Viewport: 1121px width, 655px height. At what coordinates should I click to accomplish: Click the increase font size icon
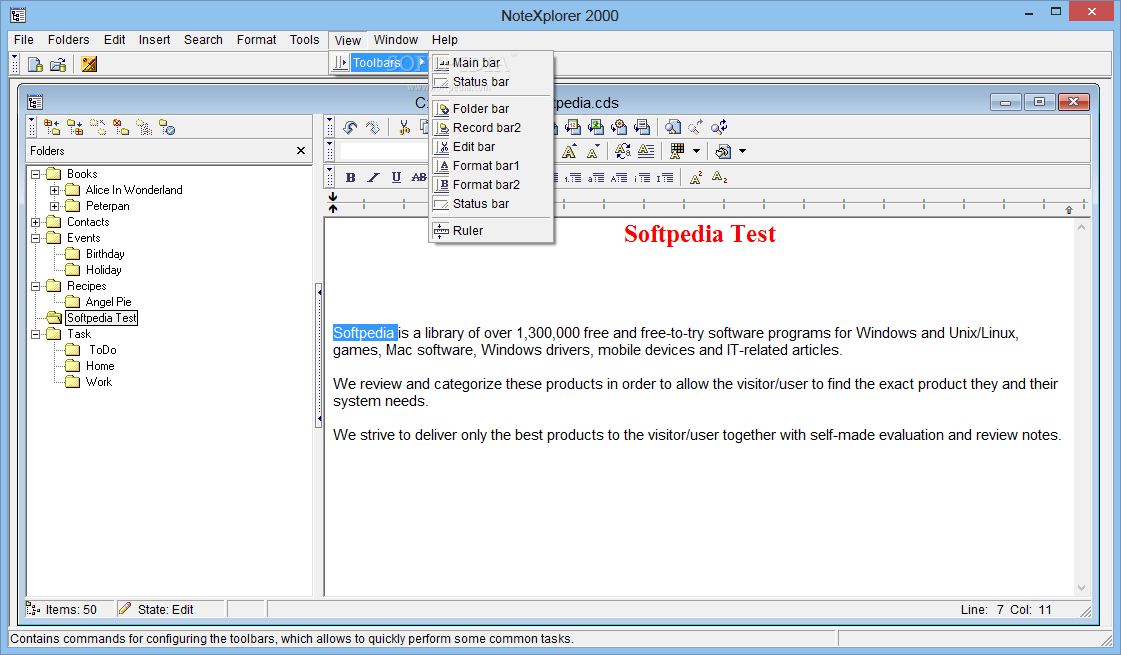569,151
